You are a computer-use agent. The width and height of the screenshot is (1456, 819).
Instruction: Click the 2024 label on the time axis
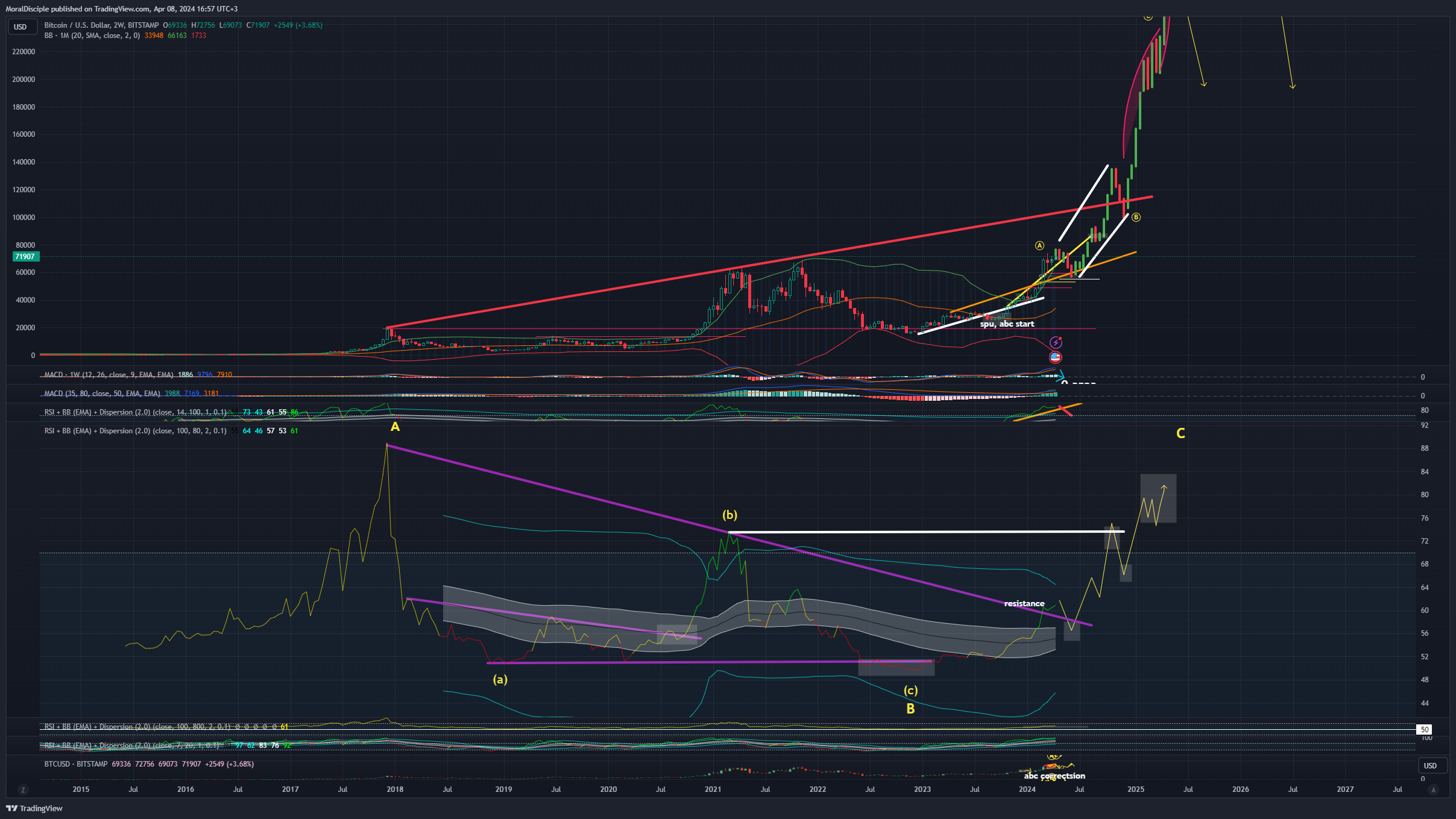(1027, 789)
